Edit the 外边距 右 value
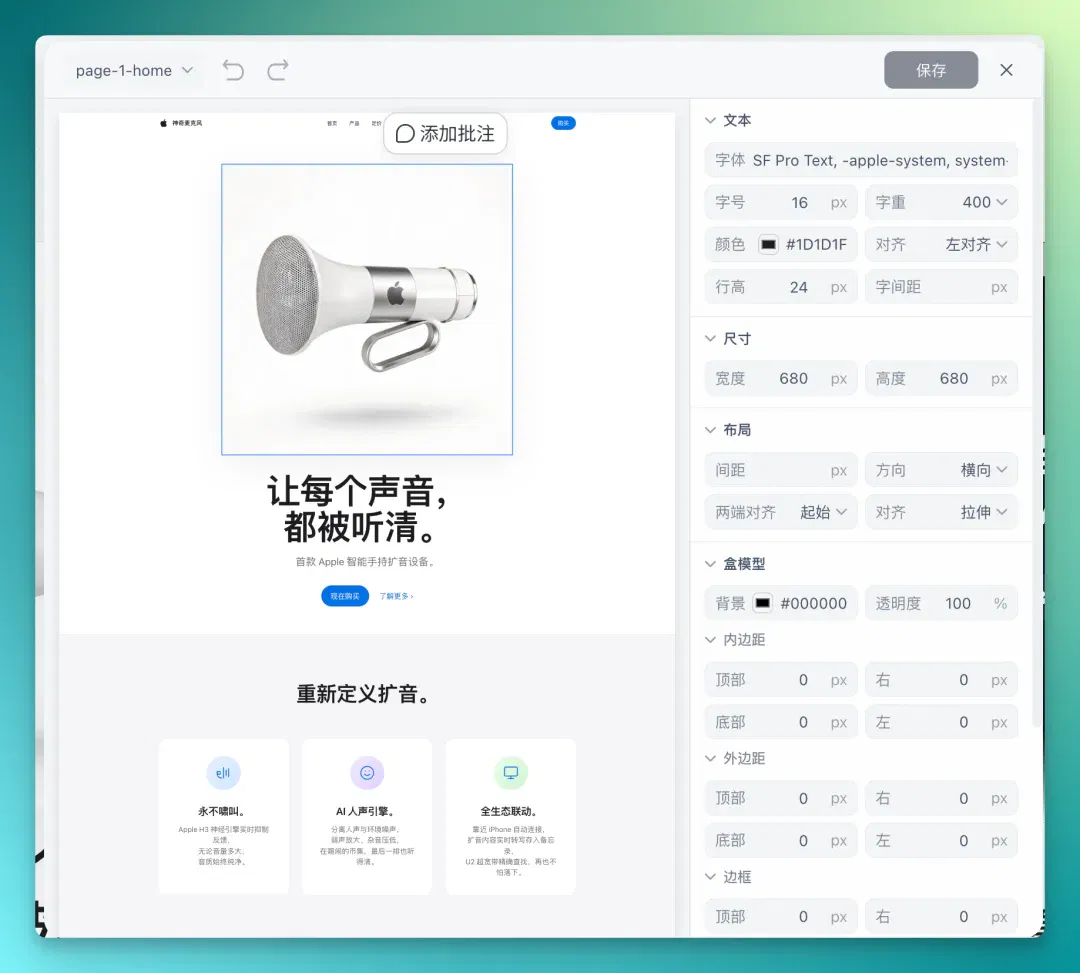Screen dimensions: 1080x973 pyautogui.click(x=941, y=799)
